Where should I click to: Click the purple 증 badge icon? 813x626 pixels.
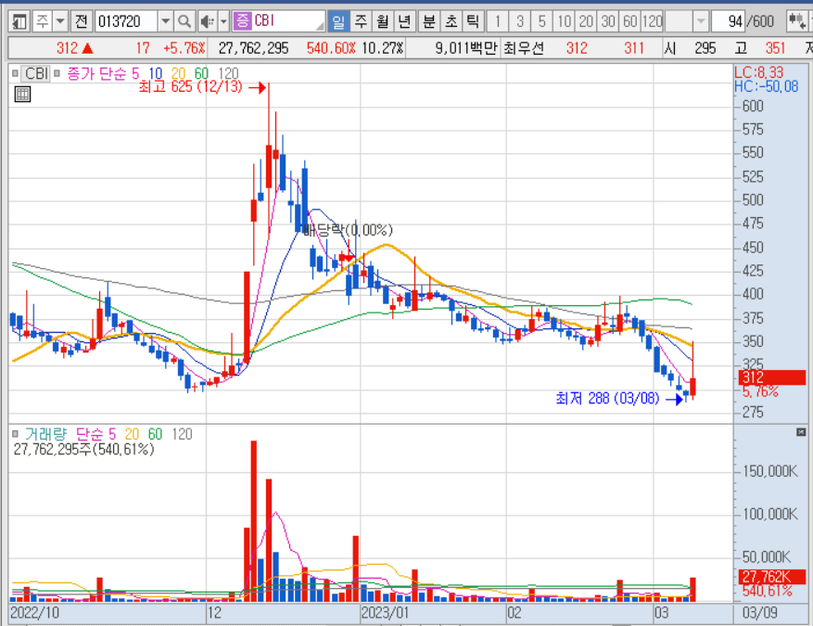[242, 21]
